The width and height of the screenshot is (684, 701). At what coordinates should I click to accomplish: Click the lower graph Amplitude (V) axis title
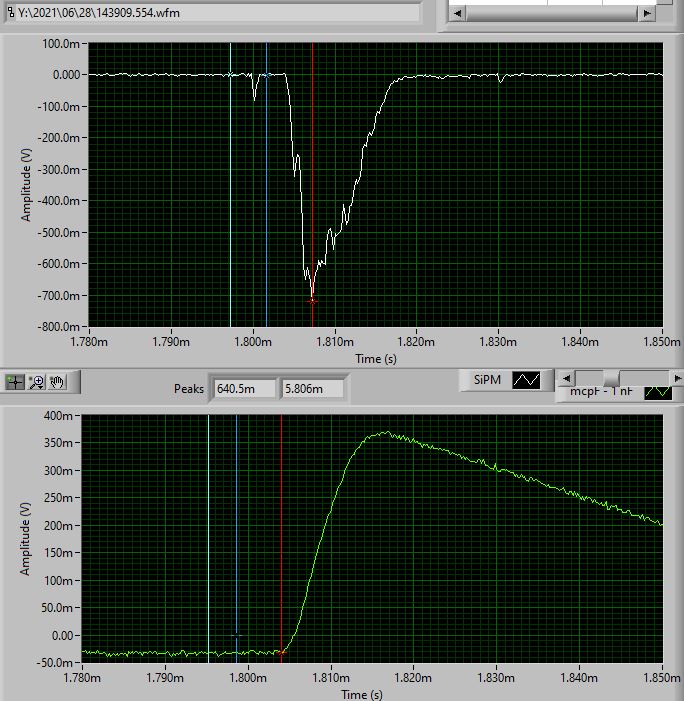[x=25, y=539]
